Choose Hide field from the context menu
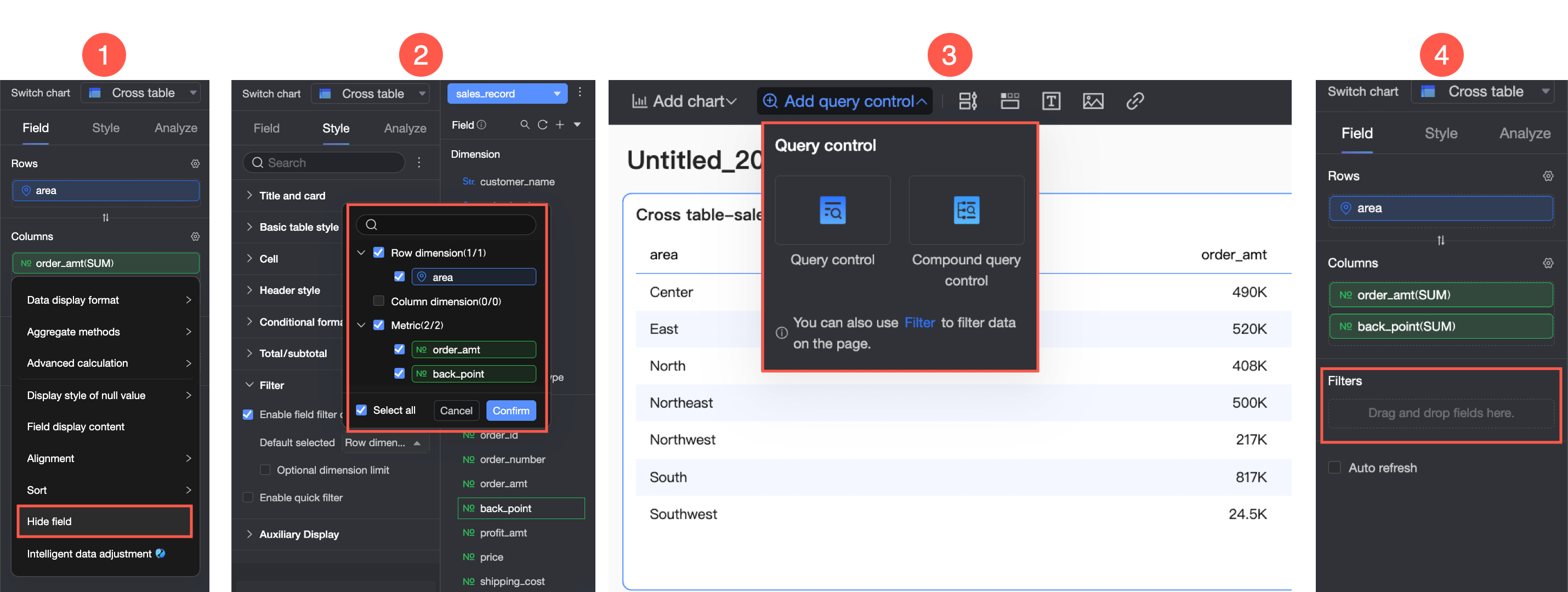Viewport: 1568px width, 592px height. [104, 521]
